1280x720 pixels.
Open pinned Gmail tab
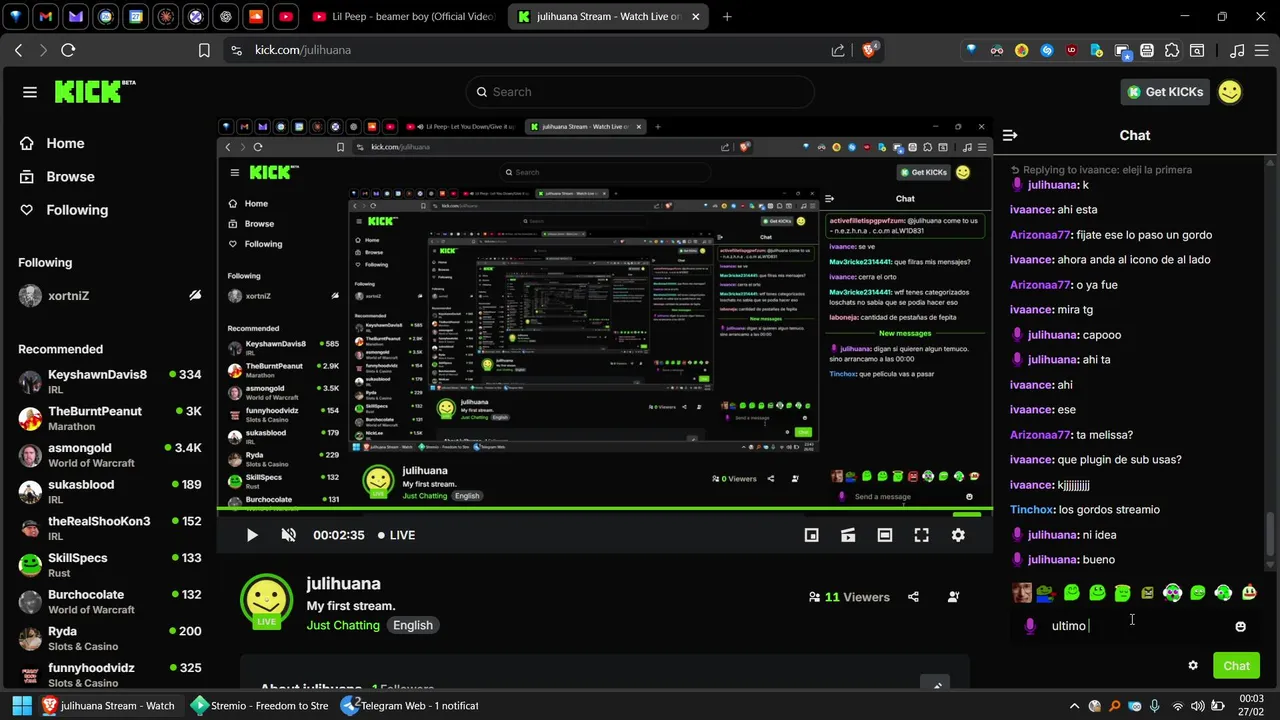(45, 17)
